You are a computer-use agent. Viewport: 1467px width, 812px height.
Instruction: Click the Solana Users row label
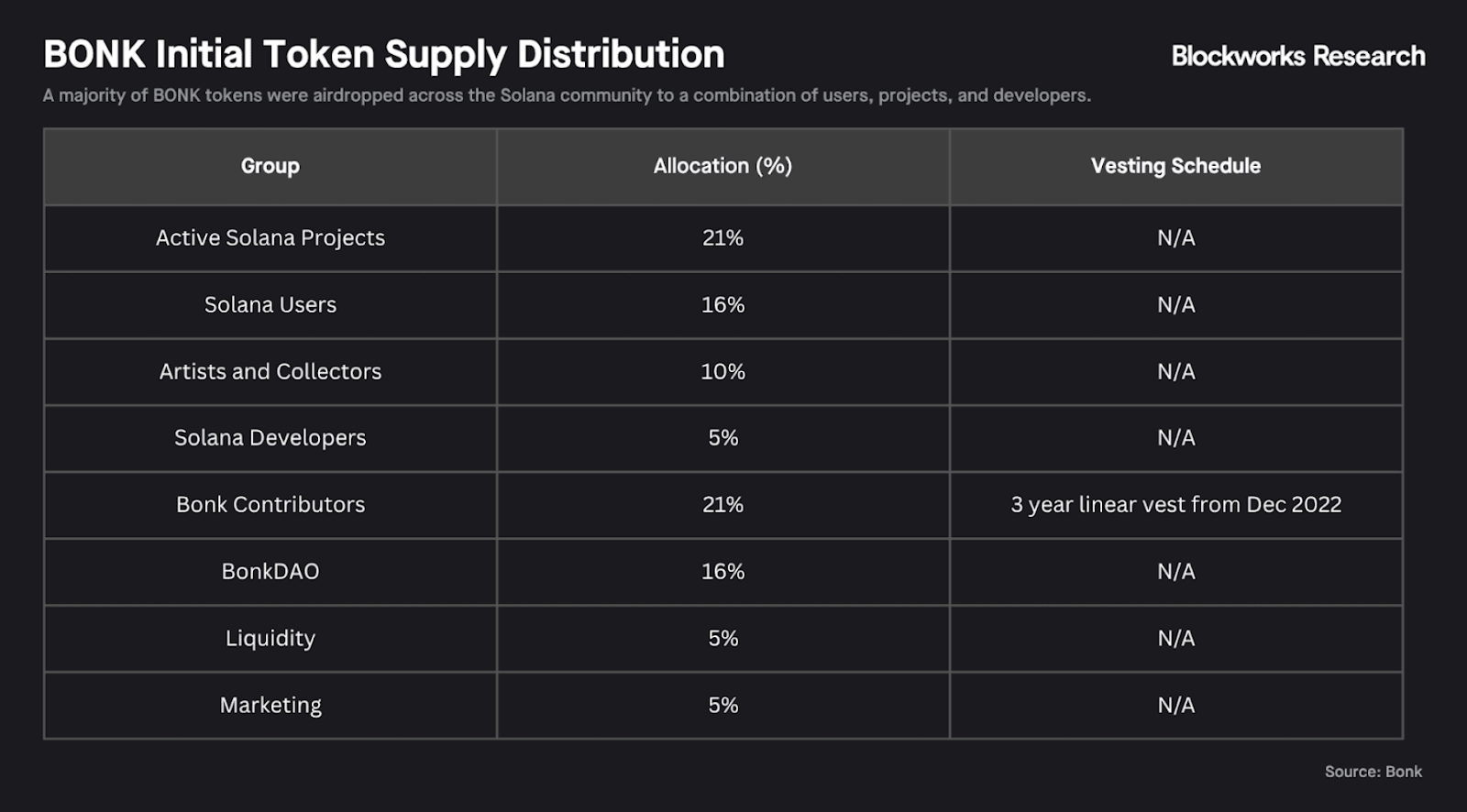coord(270,305)
